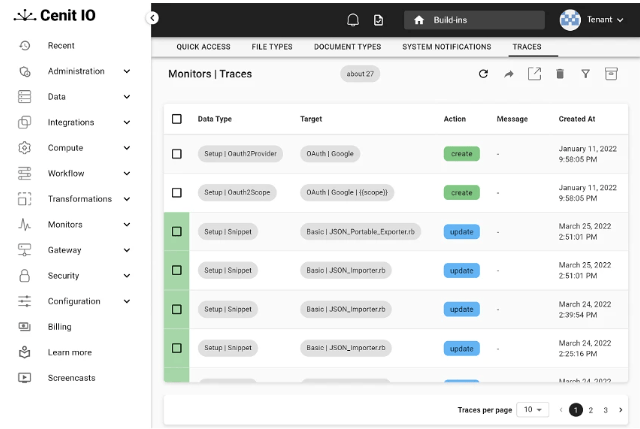Open Screencasts in the sidebar

tap(71, 378)
